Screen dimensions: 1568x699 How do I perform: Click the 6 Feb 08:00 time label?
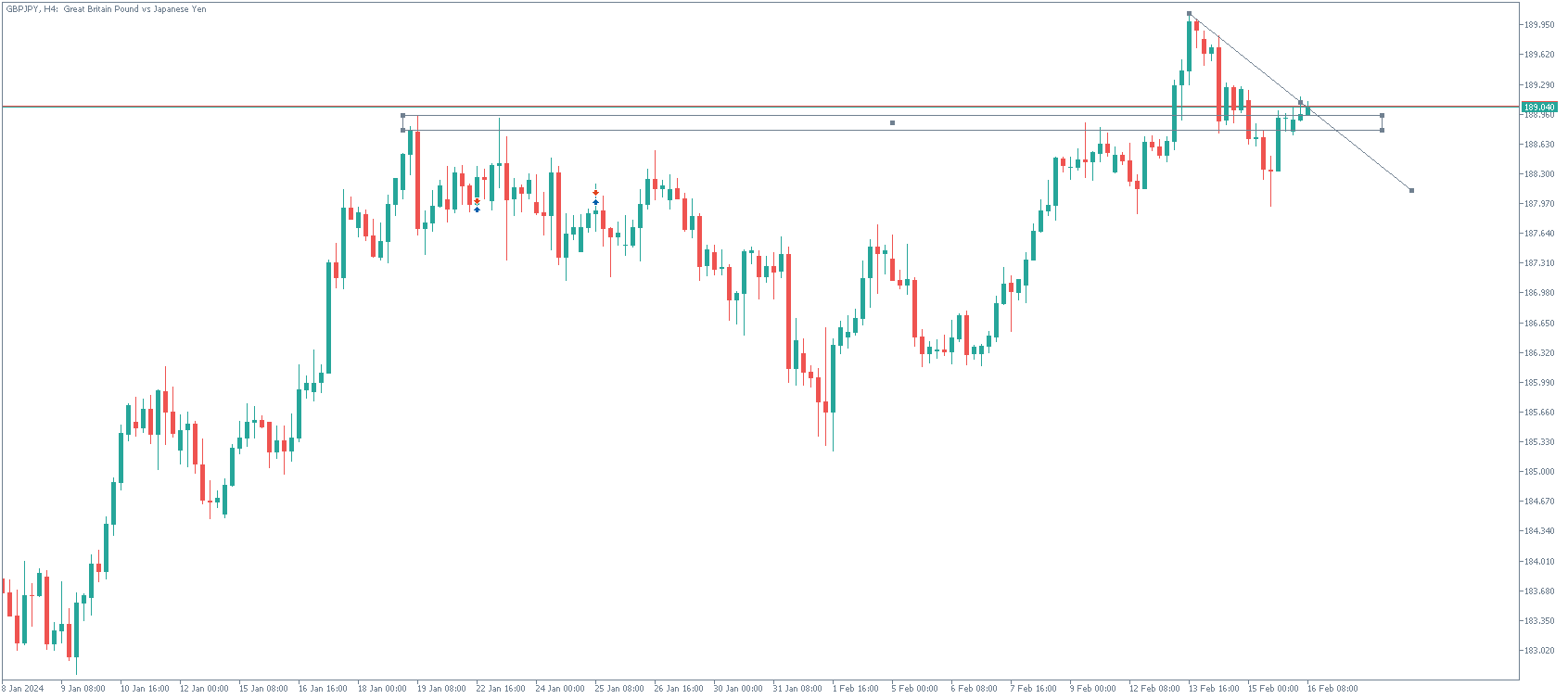point(975,689)
